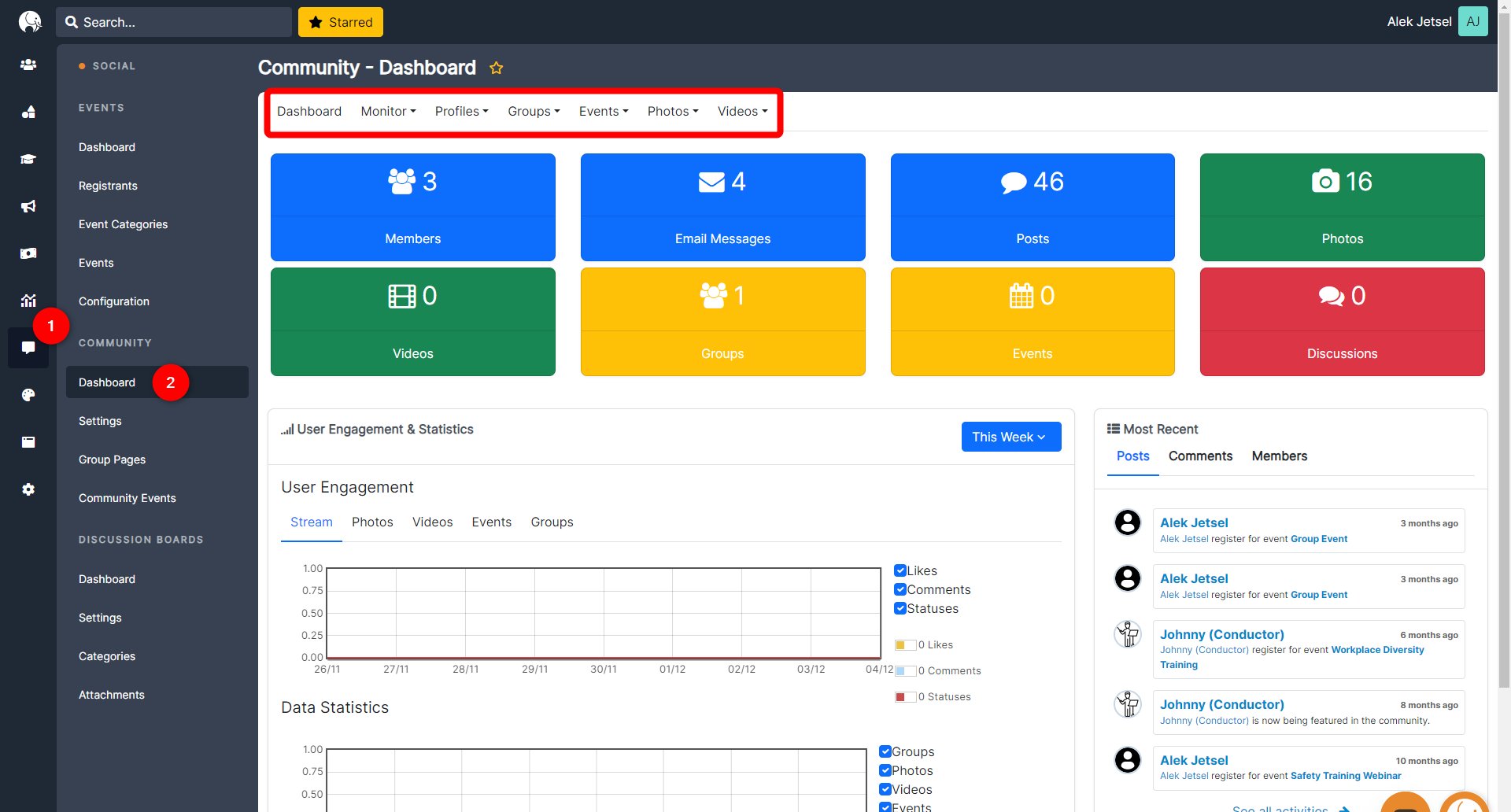Open the megaphone icon in the left rail
This screenshot has height=812, width=1511.
(x=28, y=206)
